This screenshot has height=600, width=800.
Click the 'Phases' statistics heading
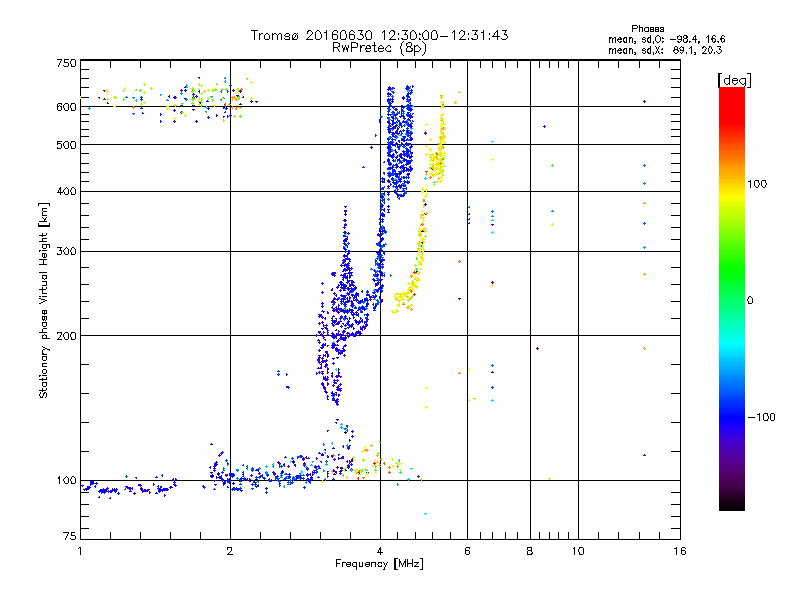coord(647,29)
